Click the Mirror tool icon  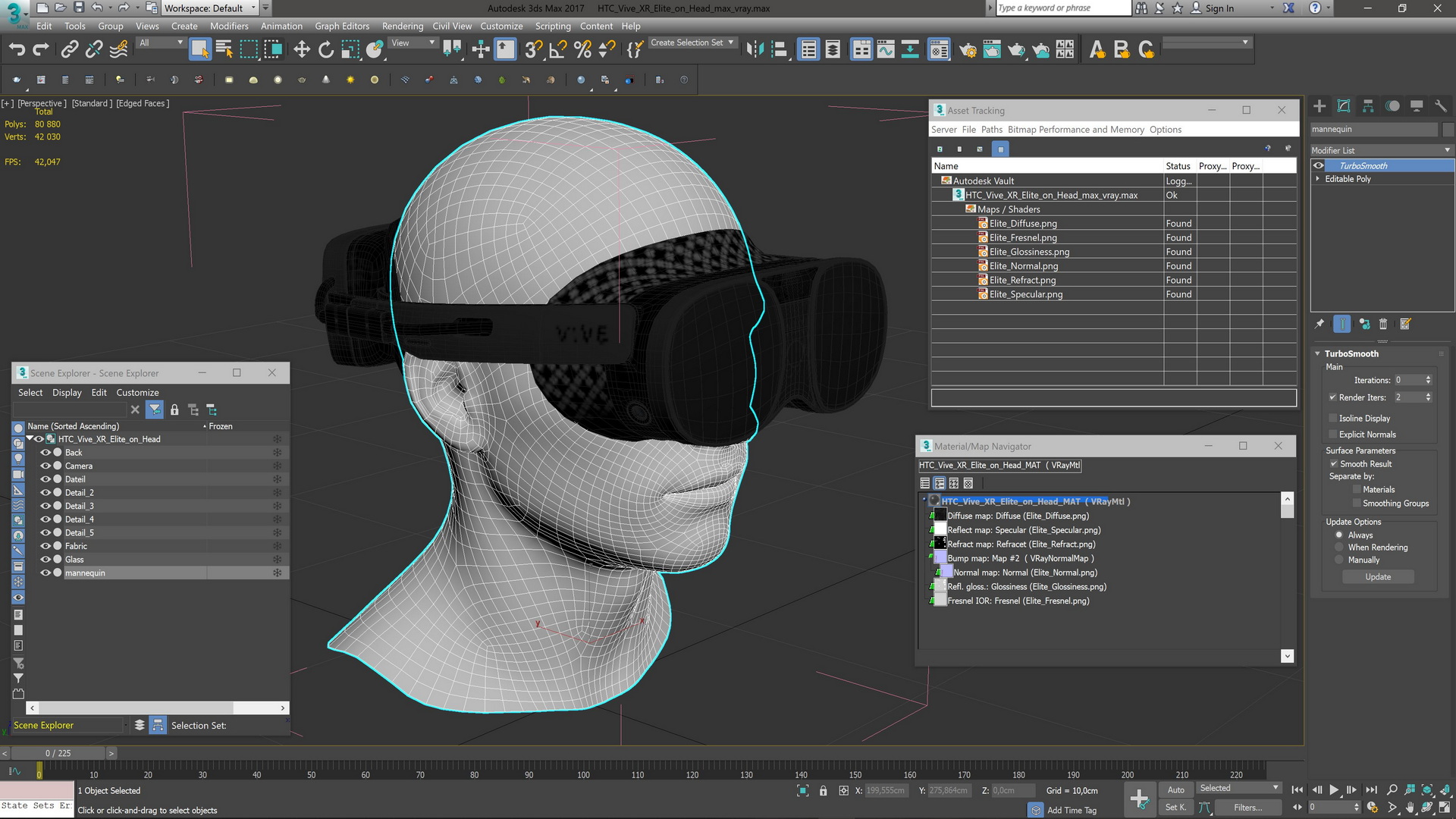pos(755,49)
